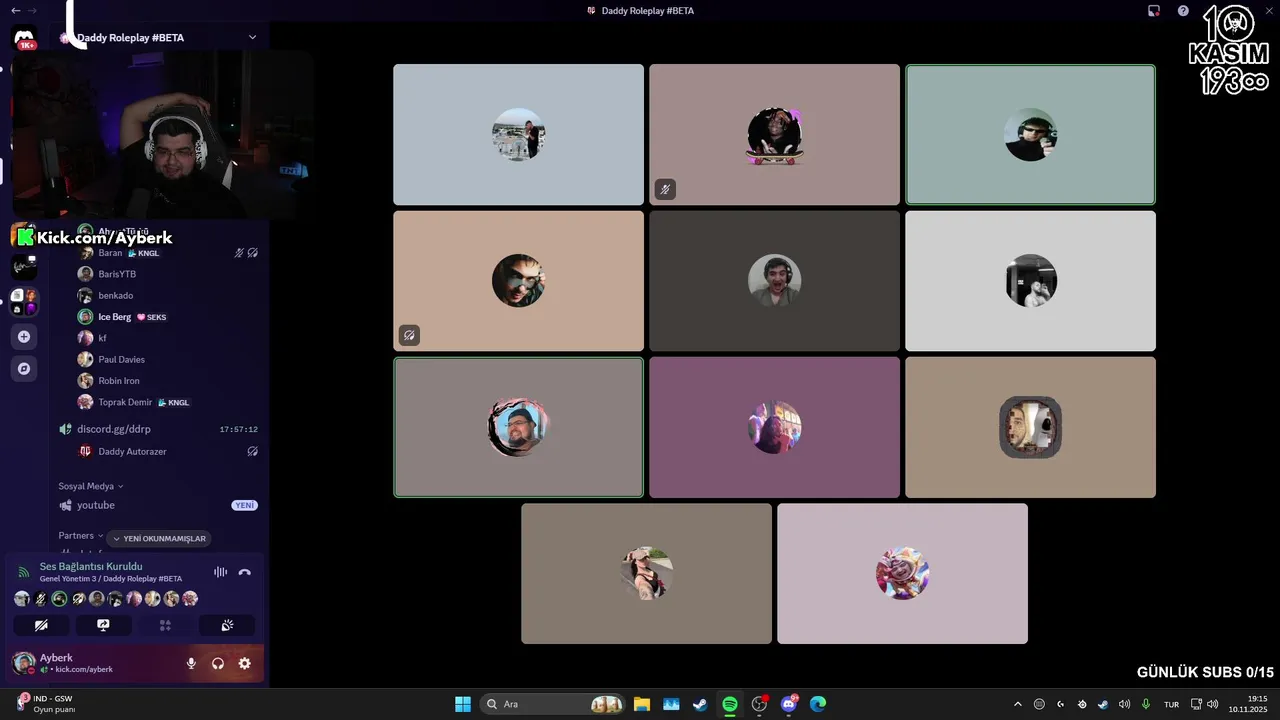Click the IND - GSW score widget
This screenshot has width=1280, height=720.
point(45,704)
